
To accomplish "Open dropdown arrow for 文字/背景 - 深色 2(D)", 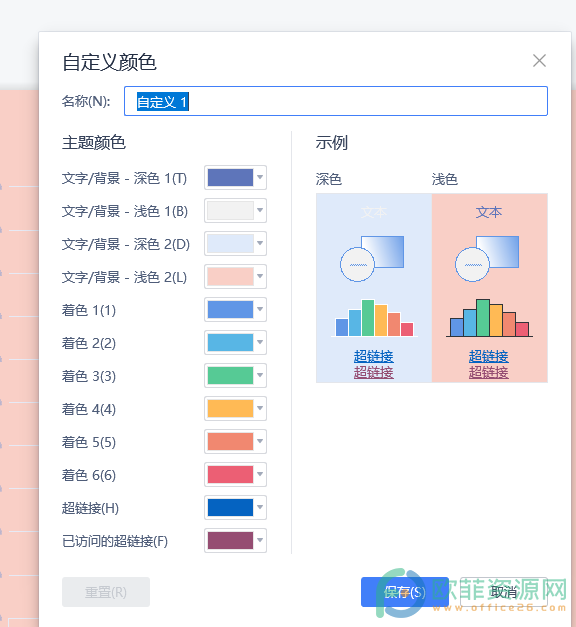I will [x=260, y=244].
